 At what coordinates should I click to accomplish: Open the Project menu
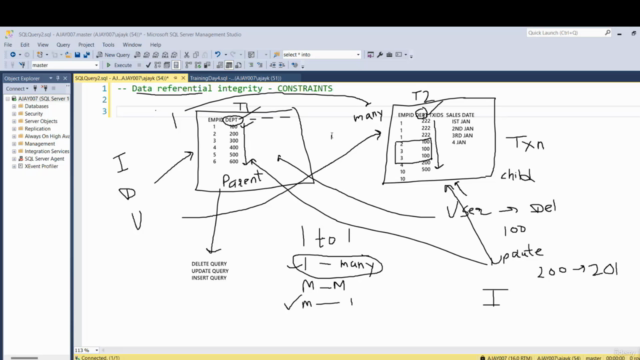[86, 44]
